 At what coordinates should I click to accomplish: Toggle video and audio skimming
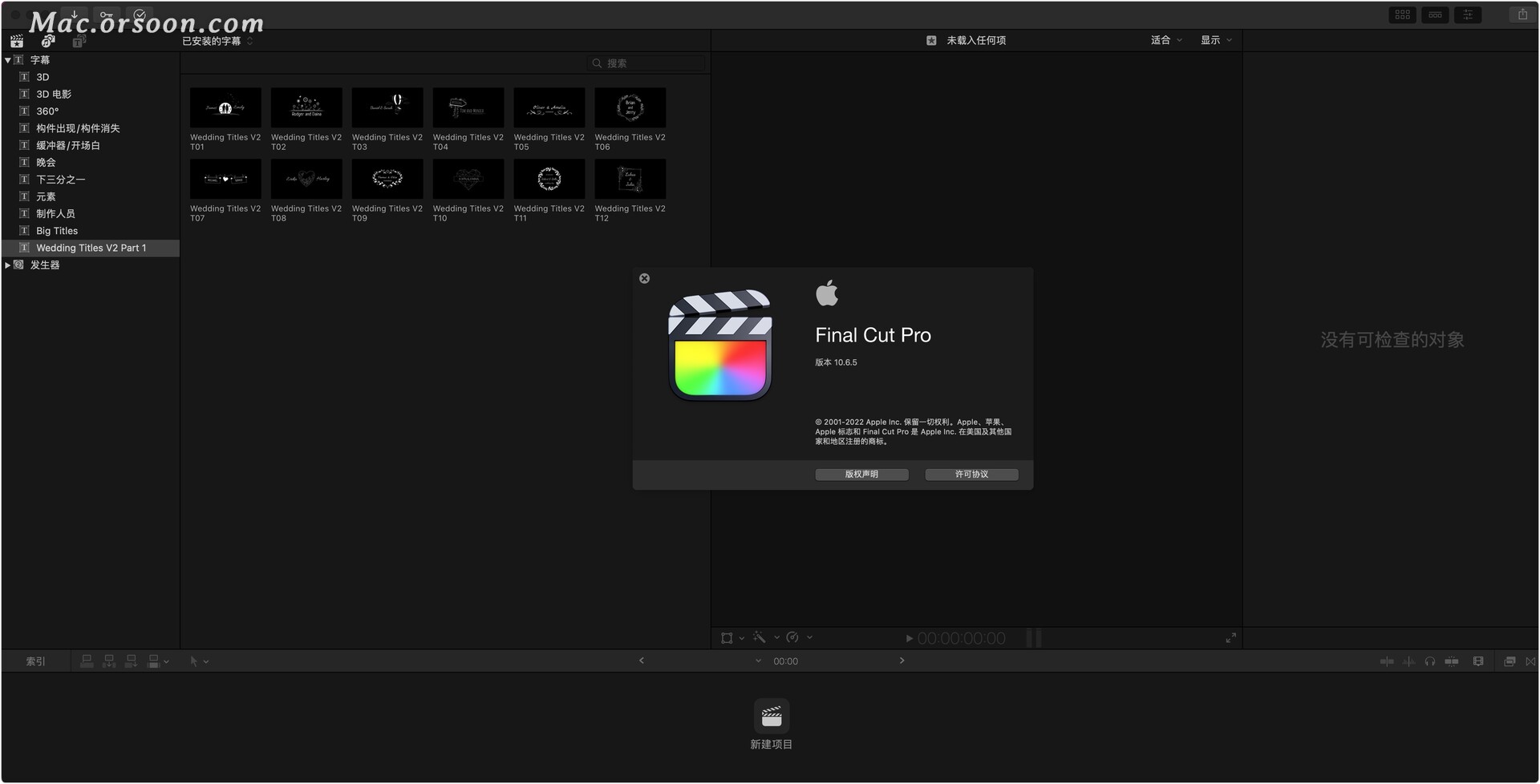tap(1387, 661)
